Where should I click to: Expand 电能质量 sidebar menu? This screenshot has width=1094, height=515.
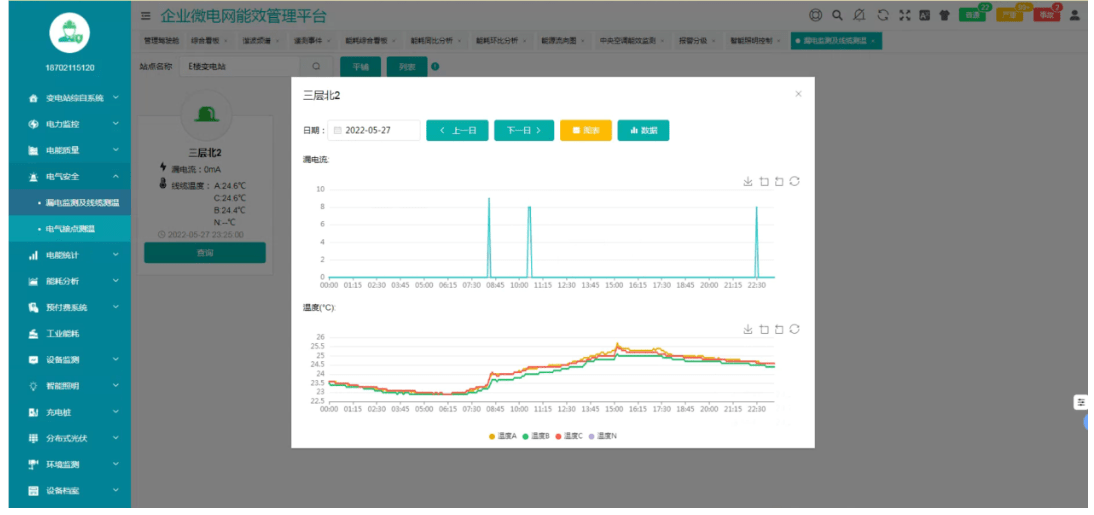70,151
